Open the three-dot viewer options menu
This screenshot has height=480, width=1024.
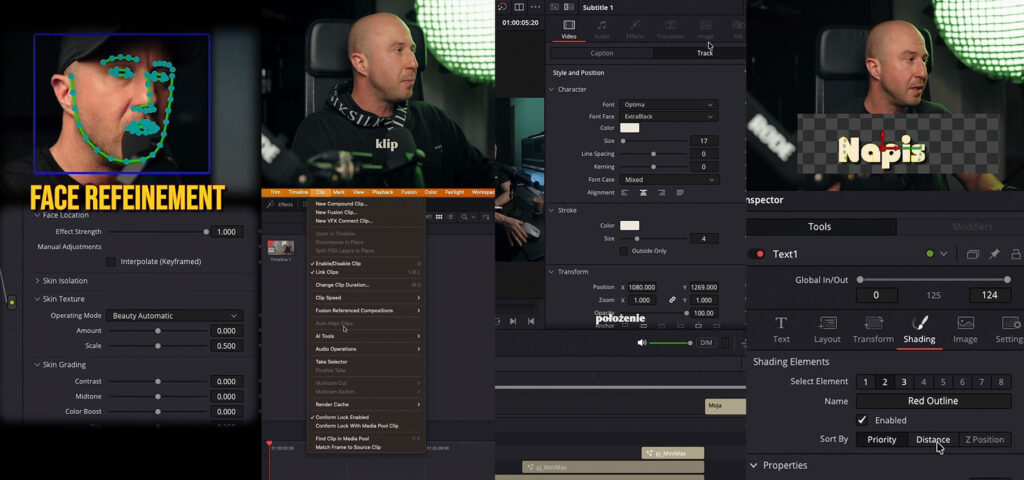536,7
